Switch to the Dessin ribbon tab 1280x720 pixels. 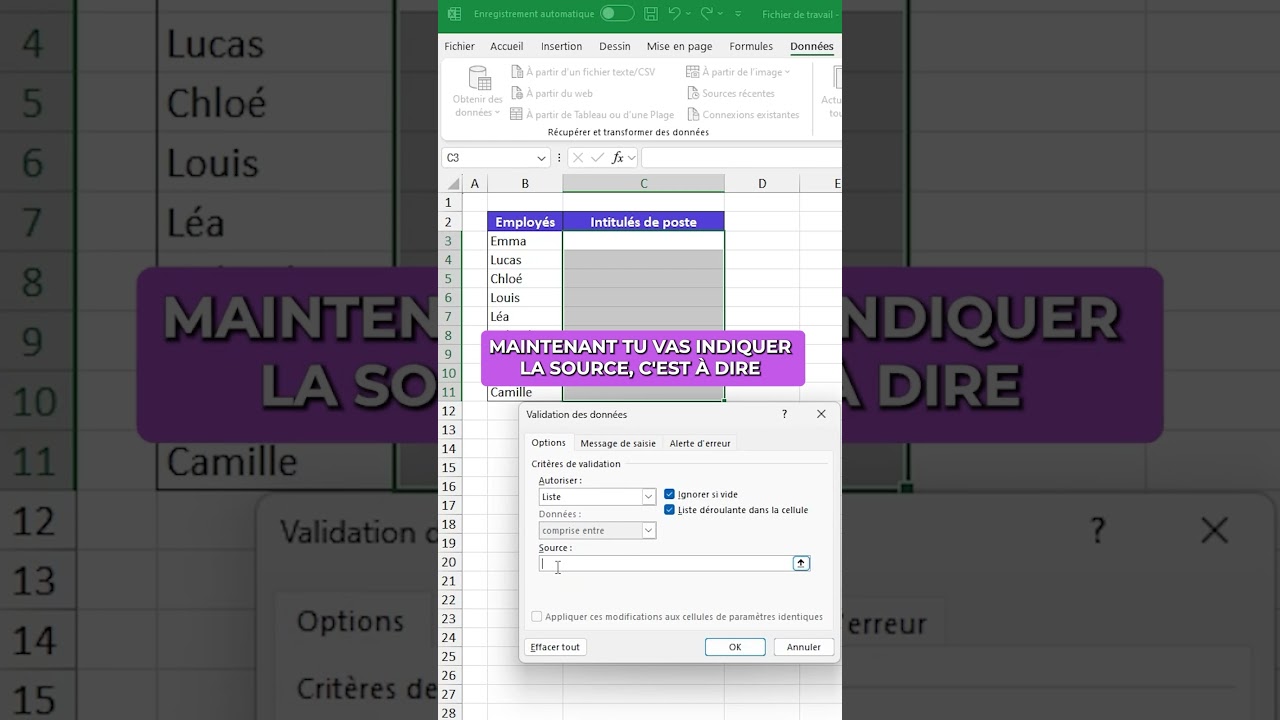(615, 46)
